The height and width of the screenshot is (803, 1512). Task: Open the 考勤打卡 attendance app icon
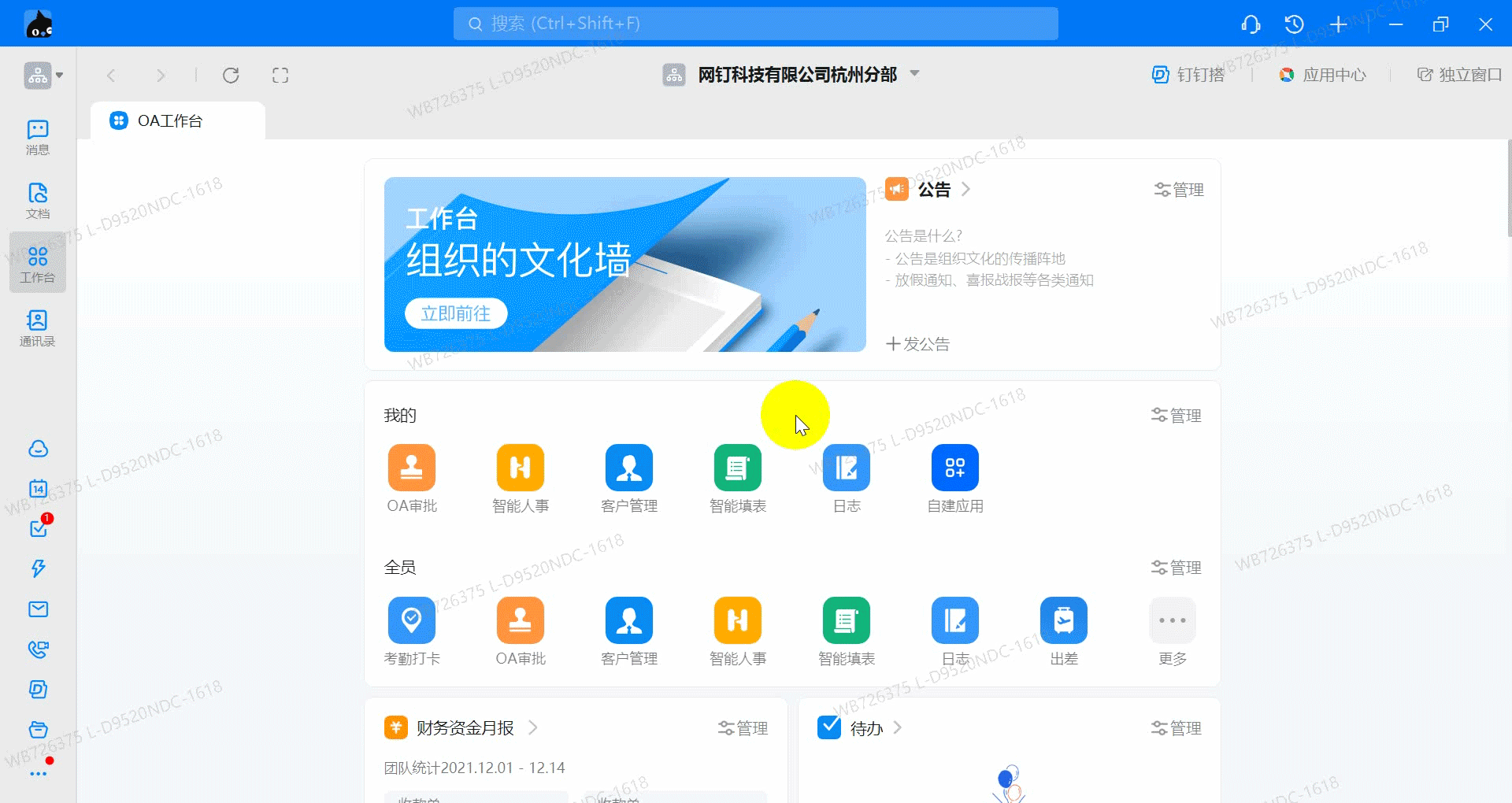tap(411, 620)
